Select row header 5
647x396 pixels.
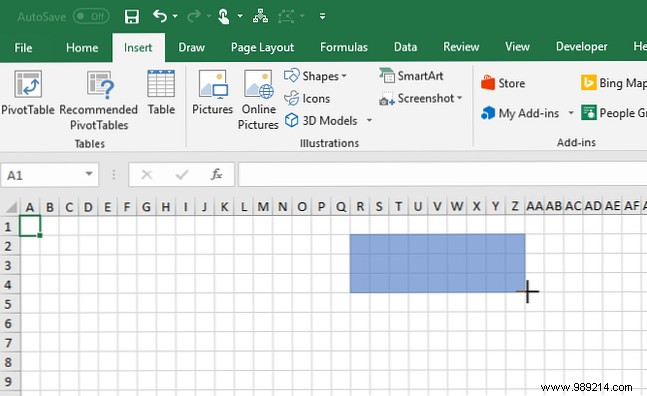pos(8,304)
